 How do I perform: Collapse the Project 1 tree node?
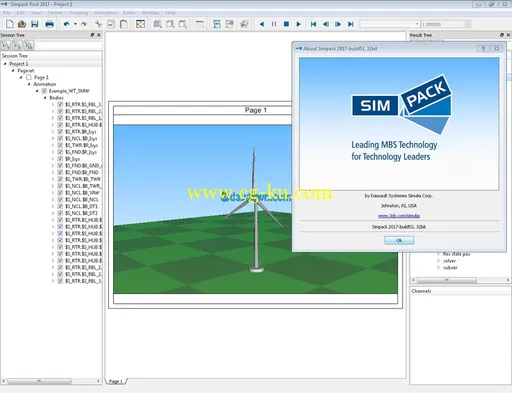tap(5, 63)
